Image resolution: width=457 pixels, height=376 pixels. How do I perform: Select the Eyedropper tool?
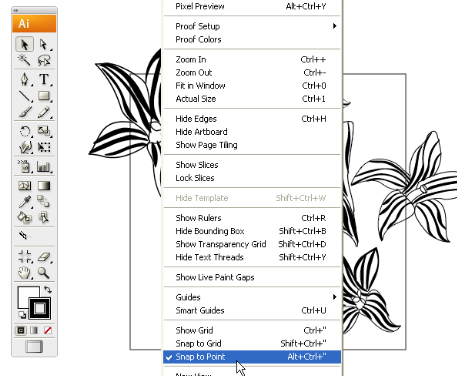24,201
